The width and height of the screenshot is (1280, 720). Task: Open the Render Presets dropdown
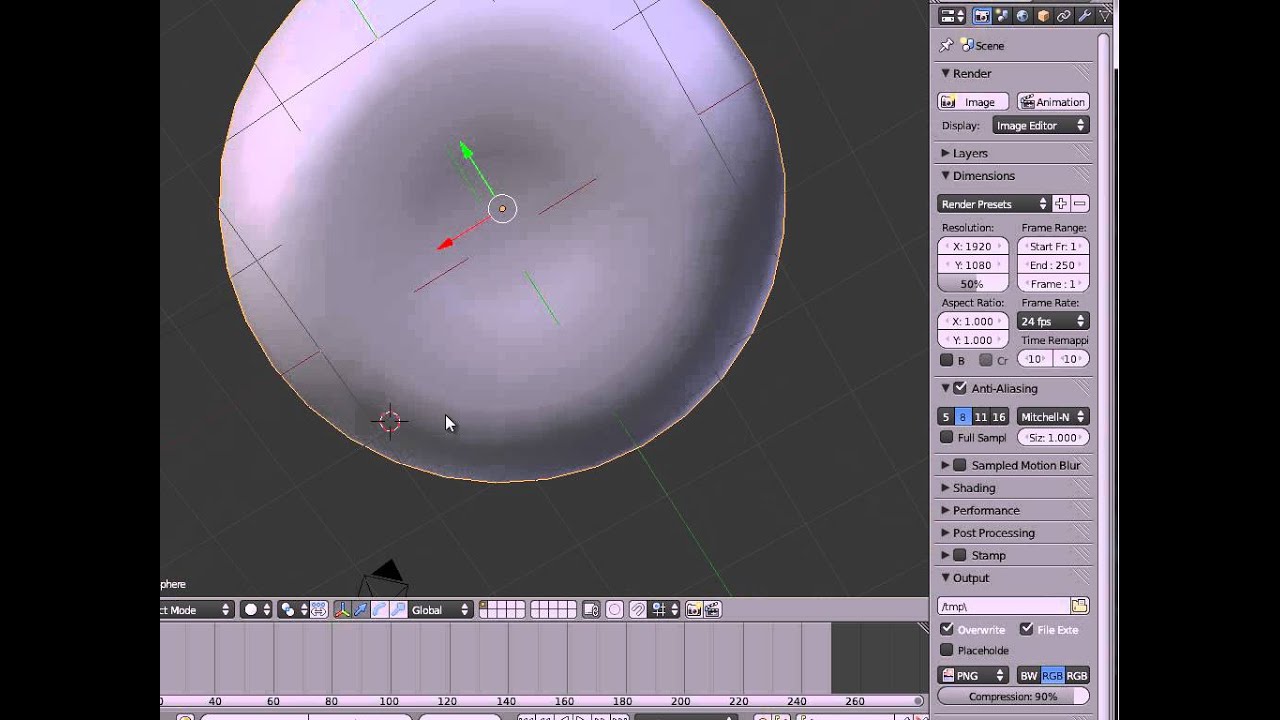pyautogui.click(x=994, y=204)
